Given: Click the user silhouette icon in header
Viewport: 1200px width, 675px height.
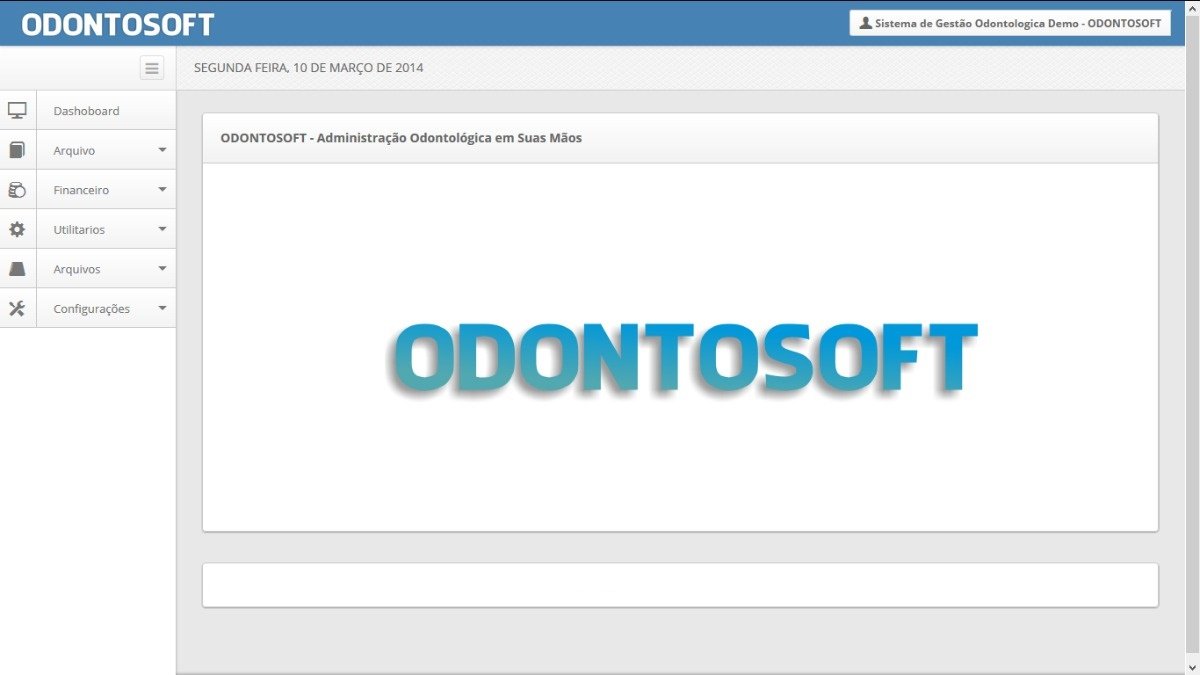Looking at the screenshot, I should click(865, 22).
